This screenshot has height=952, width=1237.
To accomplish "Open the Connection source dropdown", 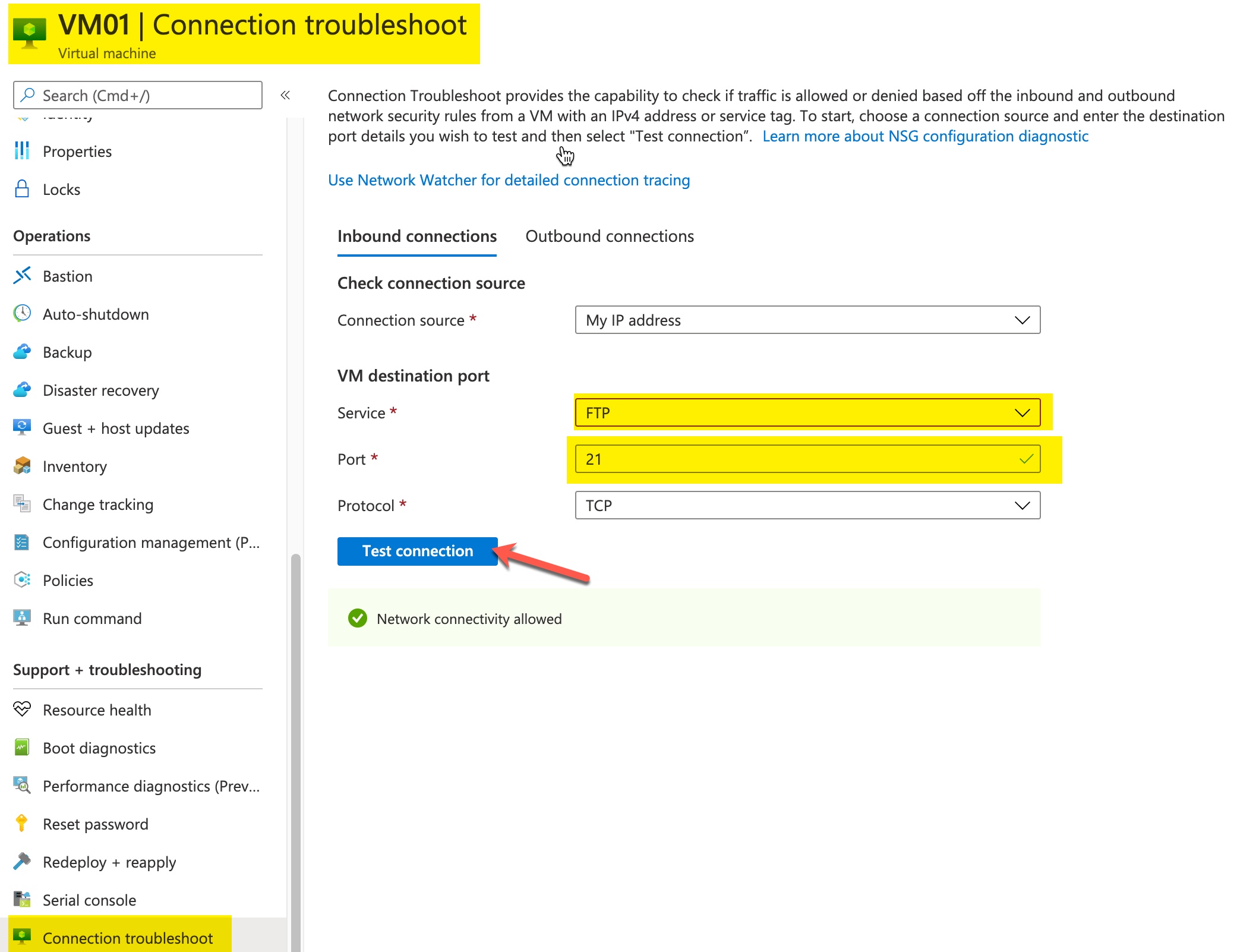I will tap(807, 320).
